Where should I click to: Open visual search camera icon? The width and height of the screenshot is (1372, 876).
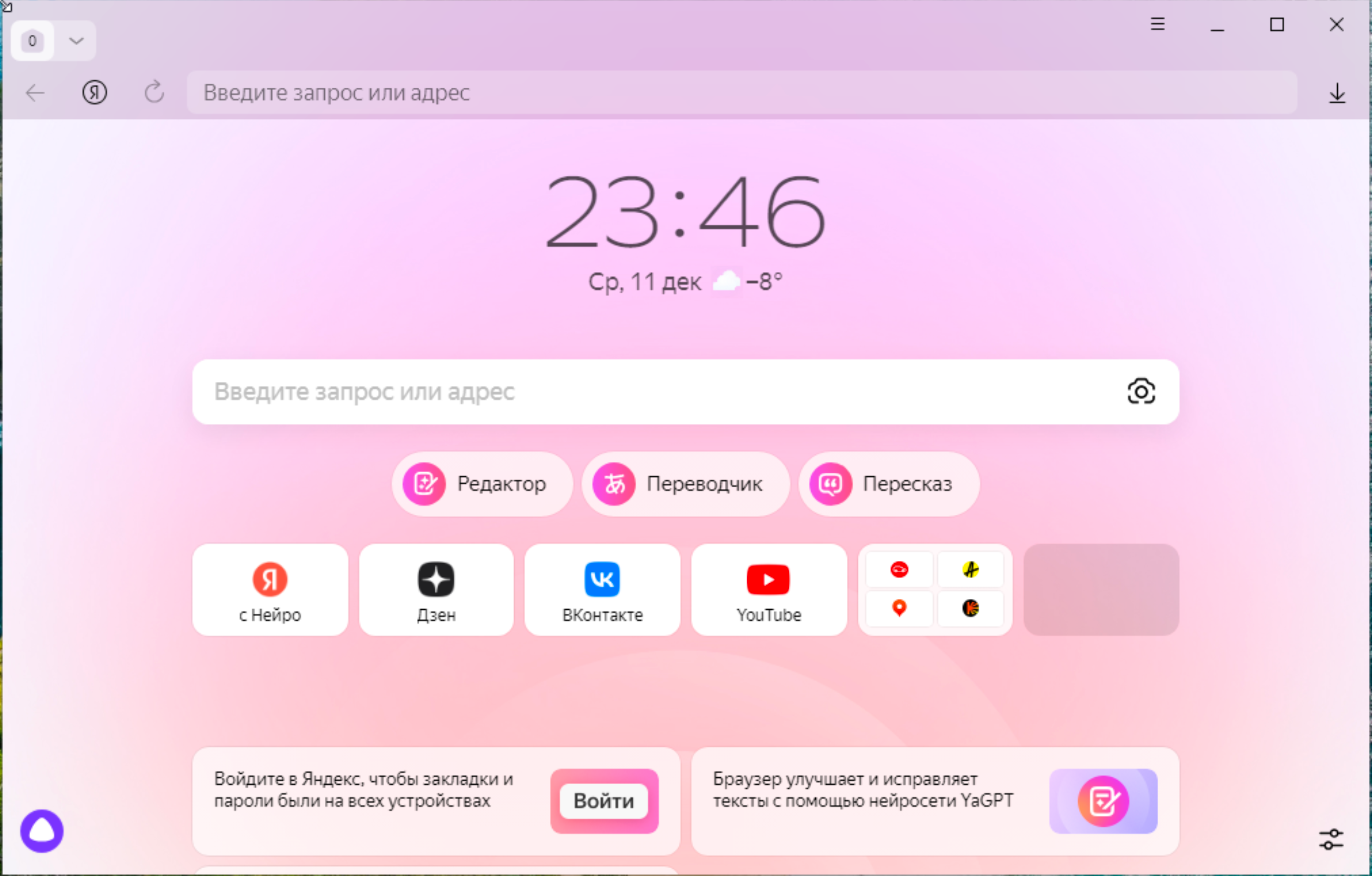tap(1141, 391)
